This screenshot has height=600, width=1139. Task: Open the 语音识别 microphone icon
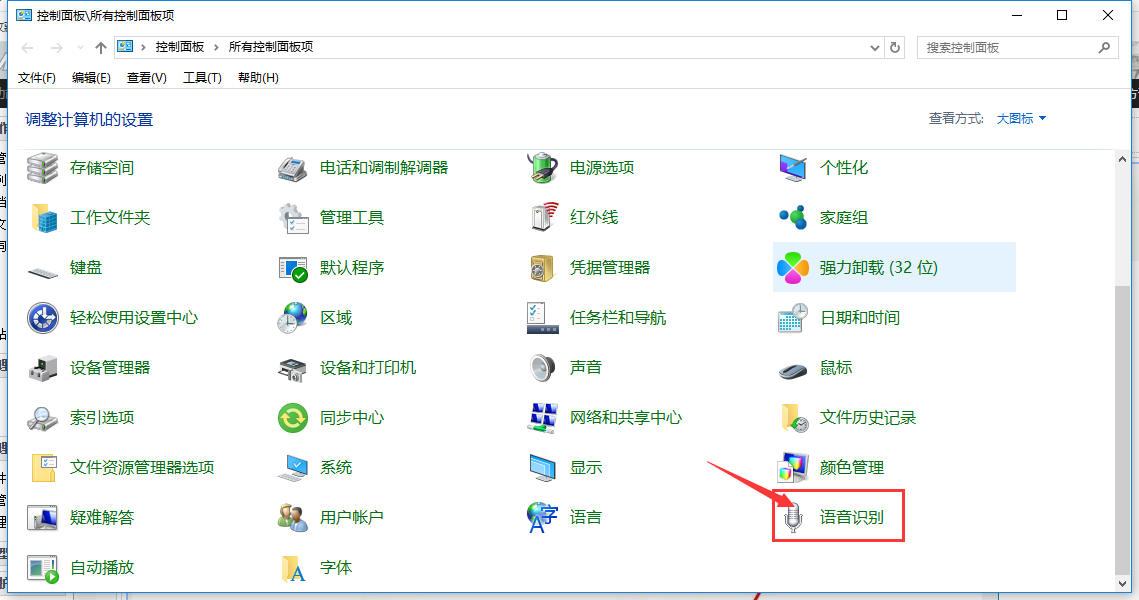pyautogui.click(x=793, y=518)
